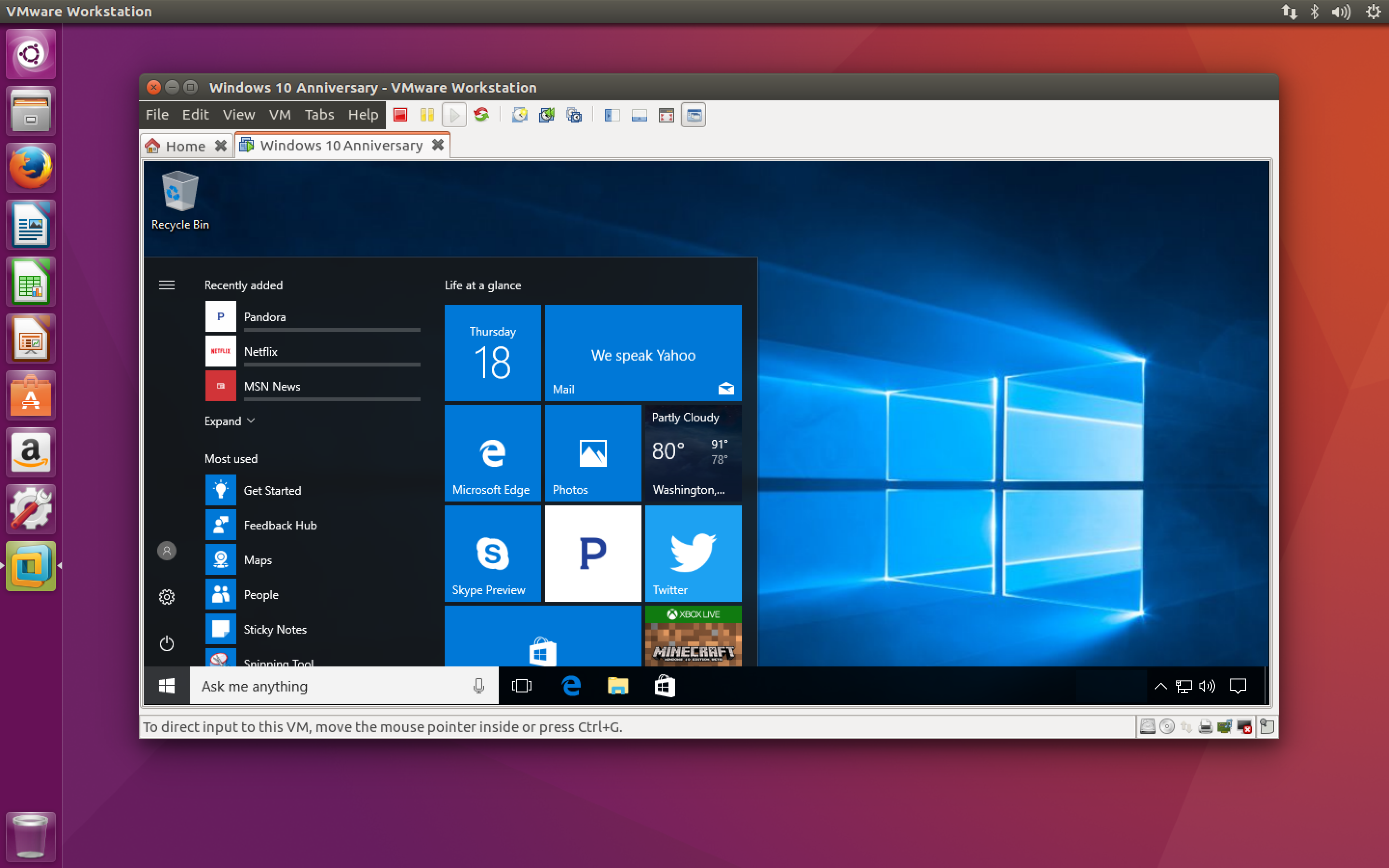Expand the taskbar hidden icons chevron
Image resolution: width=1389 pixels, height=868 pixels.
(x=1159, y=686)
